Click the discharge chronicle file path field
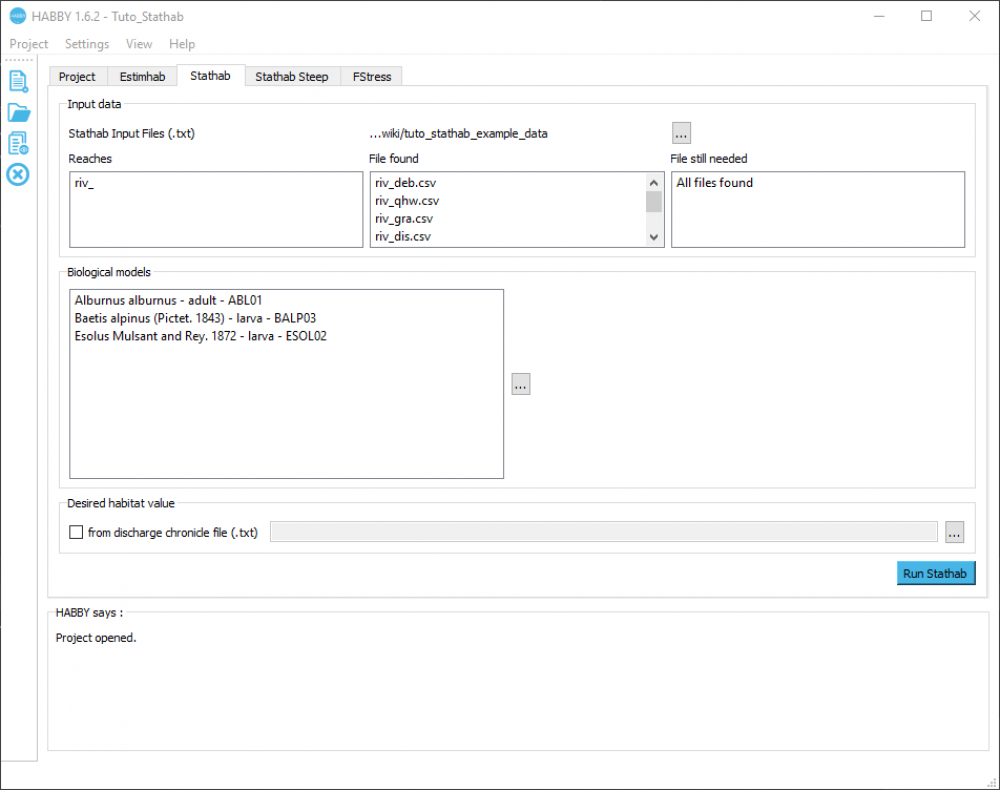 click(603, 532)
